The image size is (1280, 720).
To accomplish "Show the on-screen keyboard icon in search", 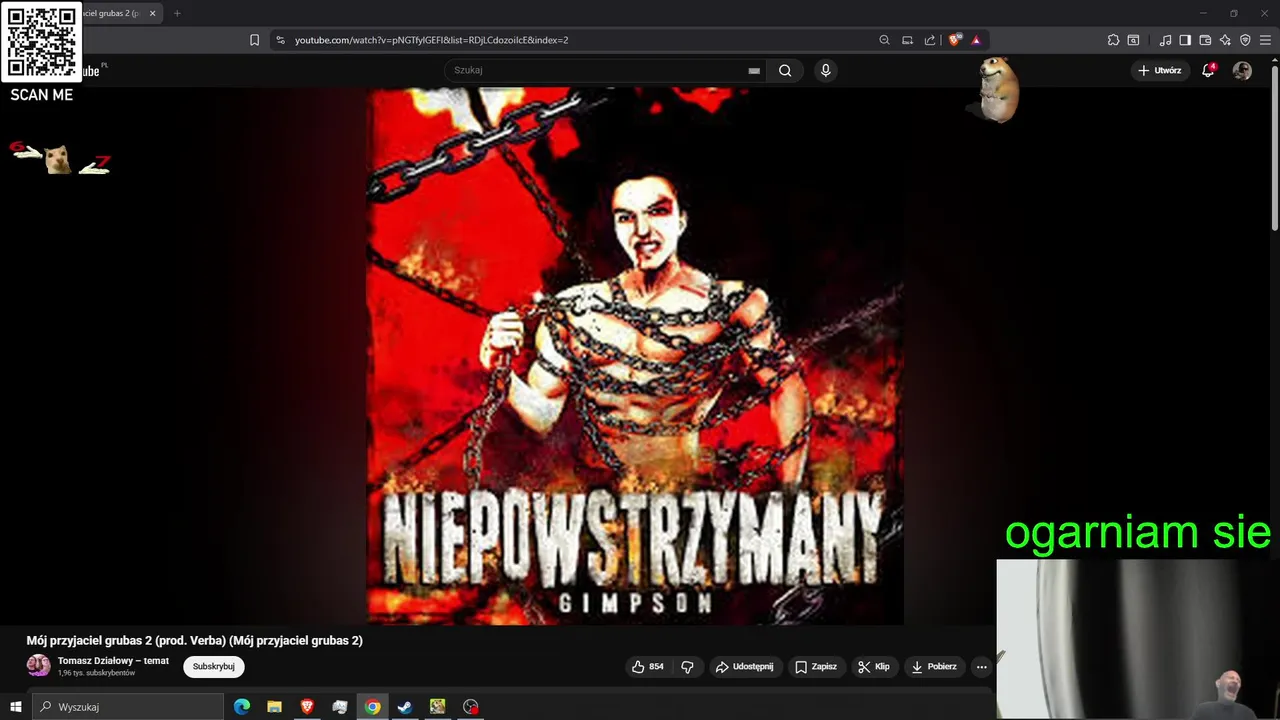I will click(x=754, y=71).
